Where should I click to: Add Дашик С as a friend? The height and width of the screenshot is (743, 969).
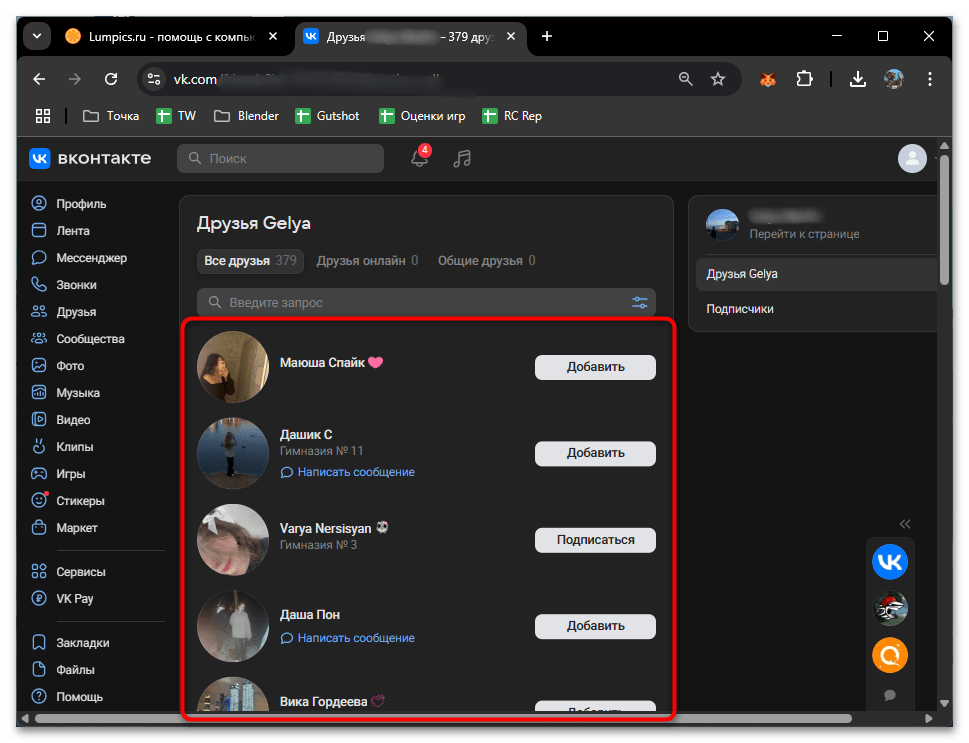click(595, 453)
